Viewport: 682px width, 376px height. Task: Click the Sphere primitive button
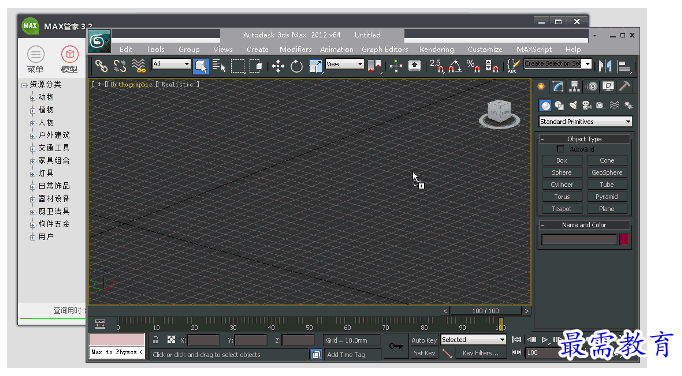click(562, 173)
